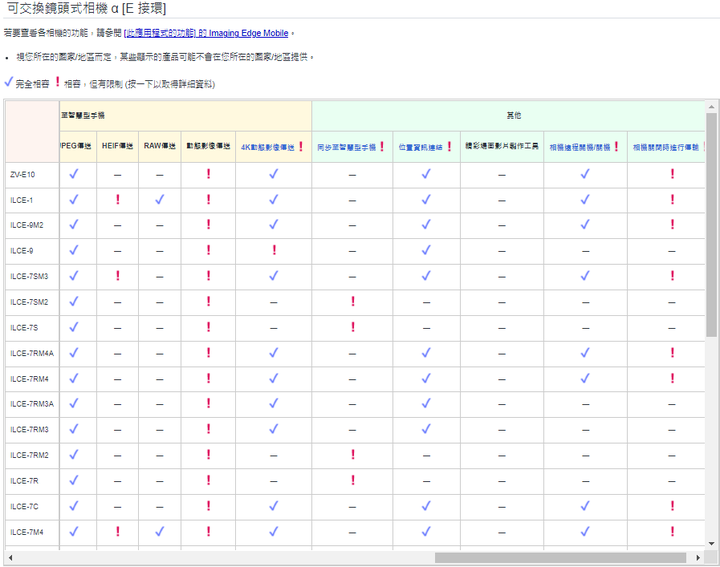The height and width of the screenshot is (567, 720).
Task: Click the 同步至智慧型手機 column header link
Action: 347,147
